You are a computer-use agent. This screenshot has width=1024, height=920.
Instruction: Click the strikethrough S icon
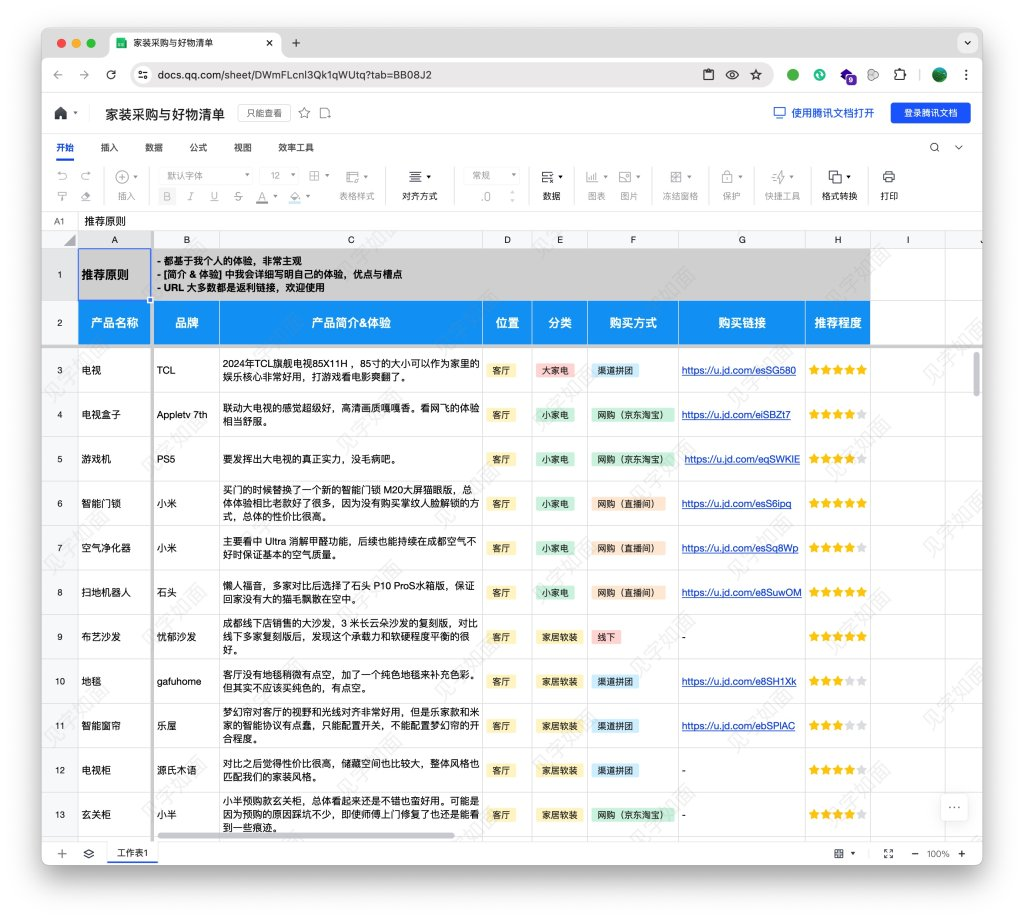tap(238, 196)
